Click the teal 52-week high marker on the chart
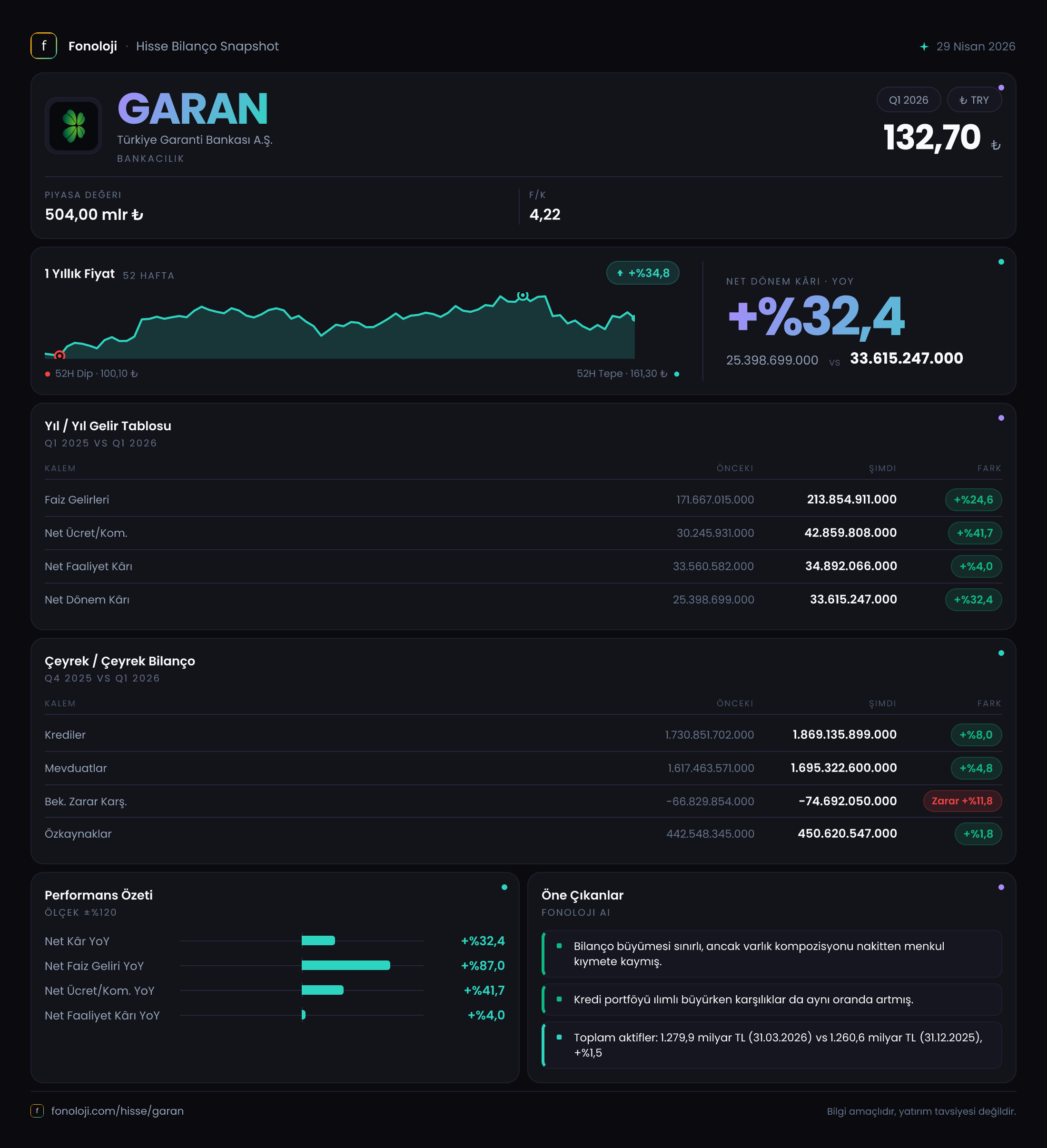1047x1148 pixels. click(x=523, y=295)
